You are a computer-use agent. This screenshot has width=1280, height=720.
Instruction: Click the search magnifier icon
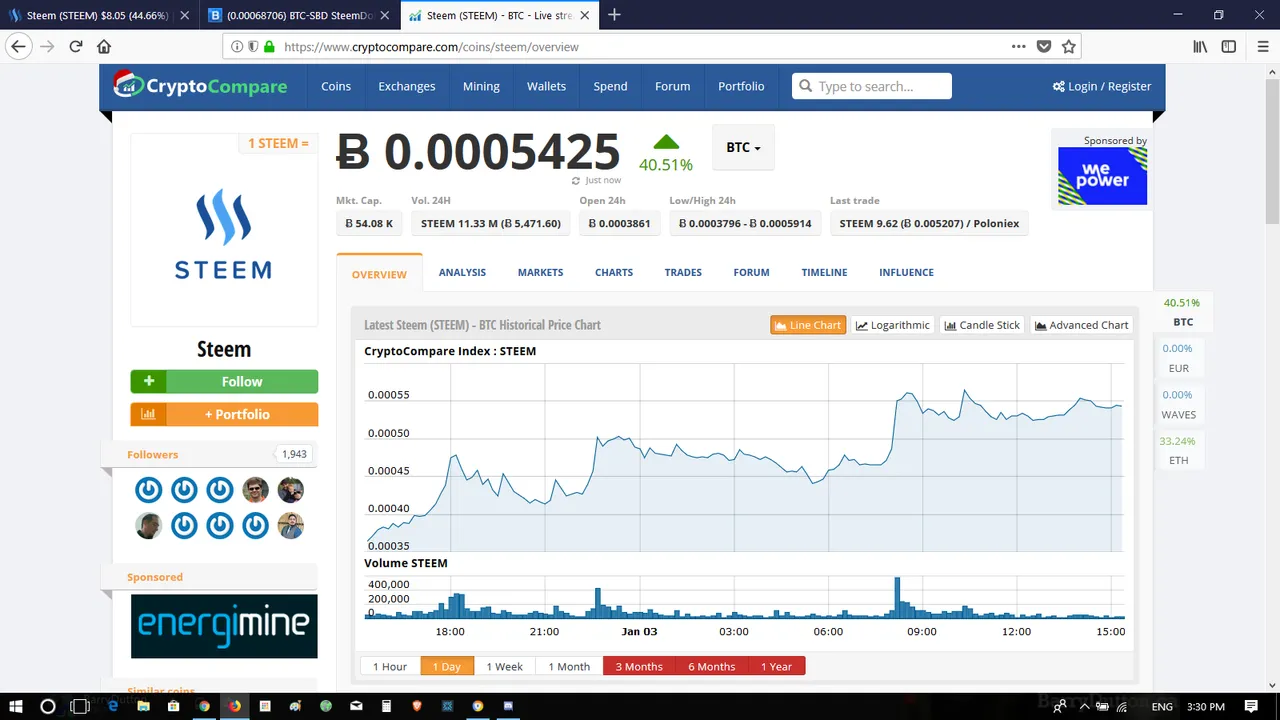[805, 86]
